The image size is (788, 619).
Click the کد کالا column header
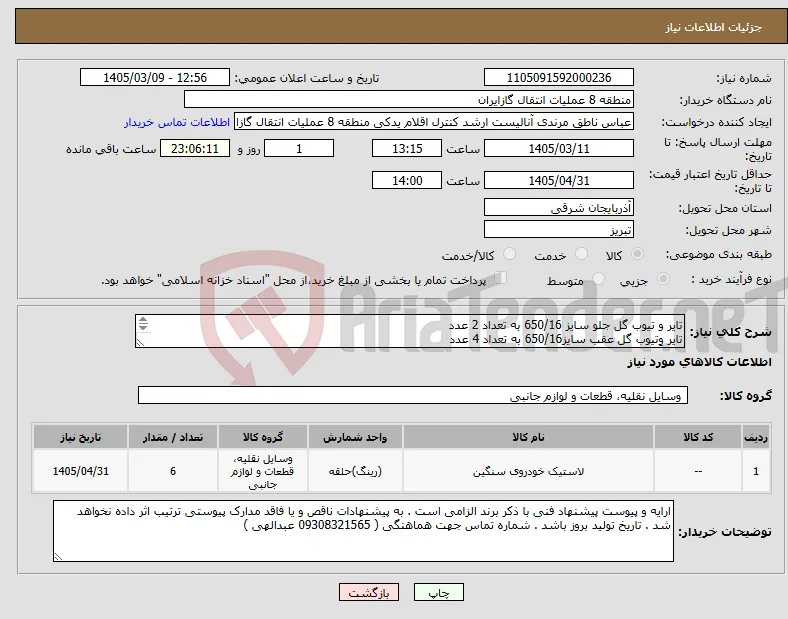tap(698, 437)
